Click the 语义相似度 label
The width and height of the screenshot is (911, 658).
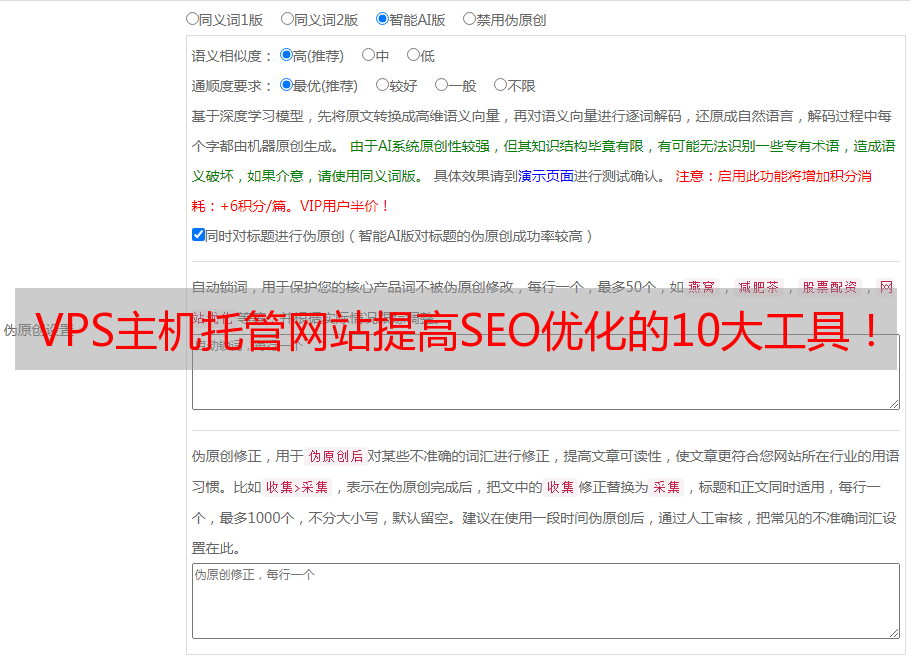tap(232, 56)
